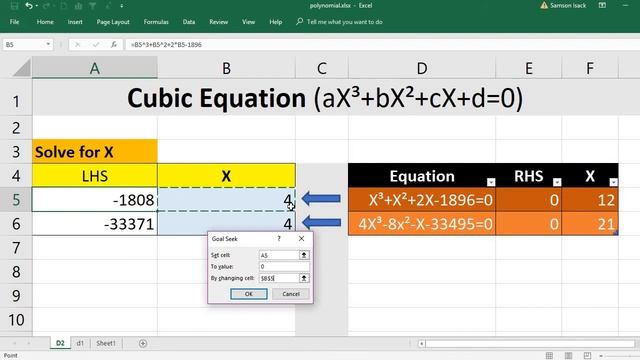Viewport: 640px width, 360px height.
Task: Click the New sheet plus icon
Action: [143, 344]
